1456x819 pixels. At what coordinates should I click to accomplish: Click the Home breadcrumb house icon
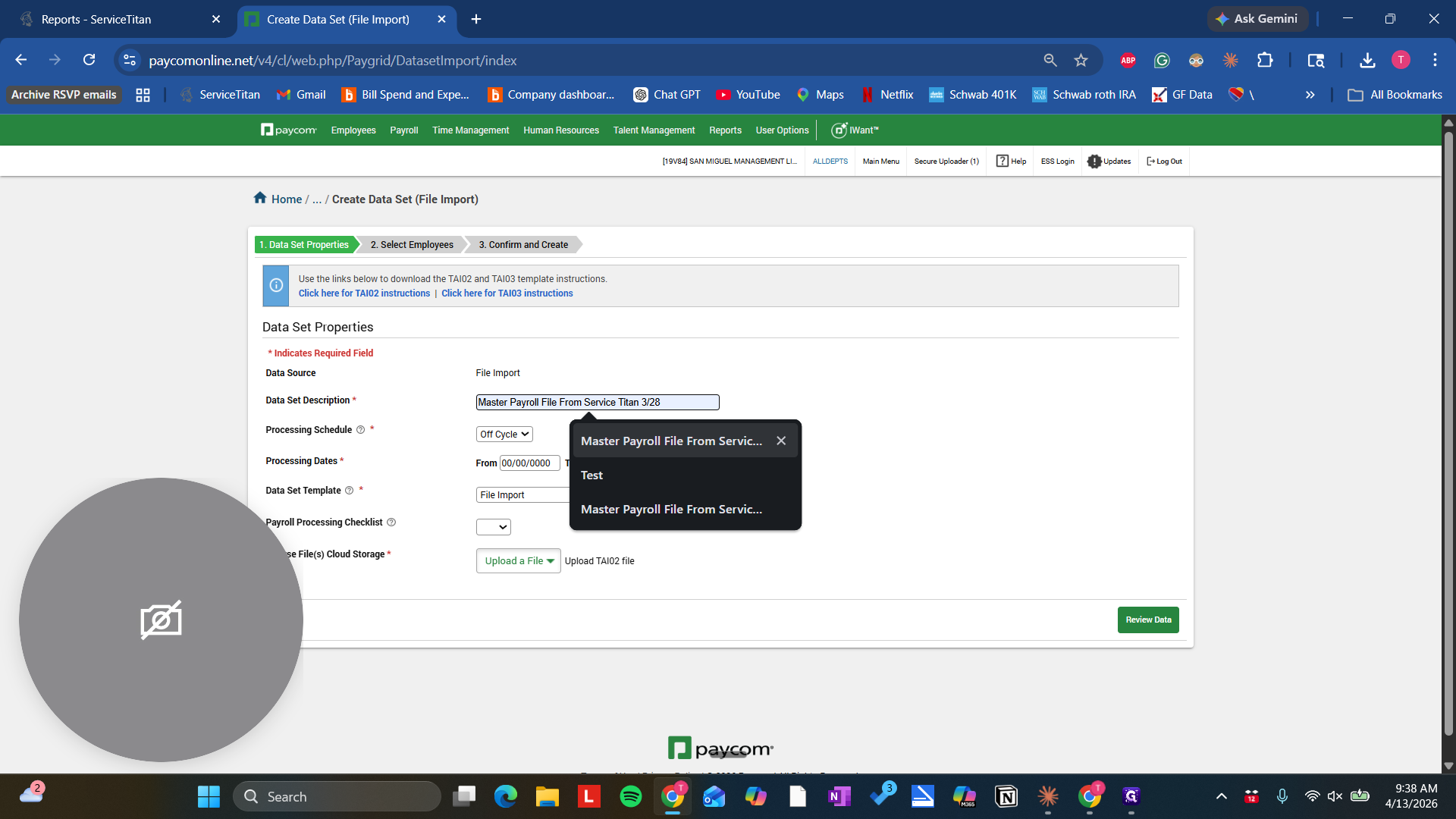click(x=259, y=198)
